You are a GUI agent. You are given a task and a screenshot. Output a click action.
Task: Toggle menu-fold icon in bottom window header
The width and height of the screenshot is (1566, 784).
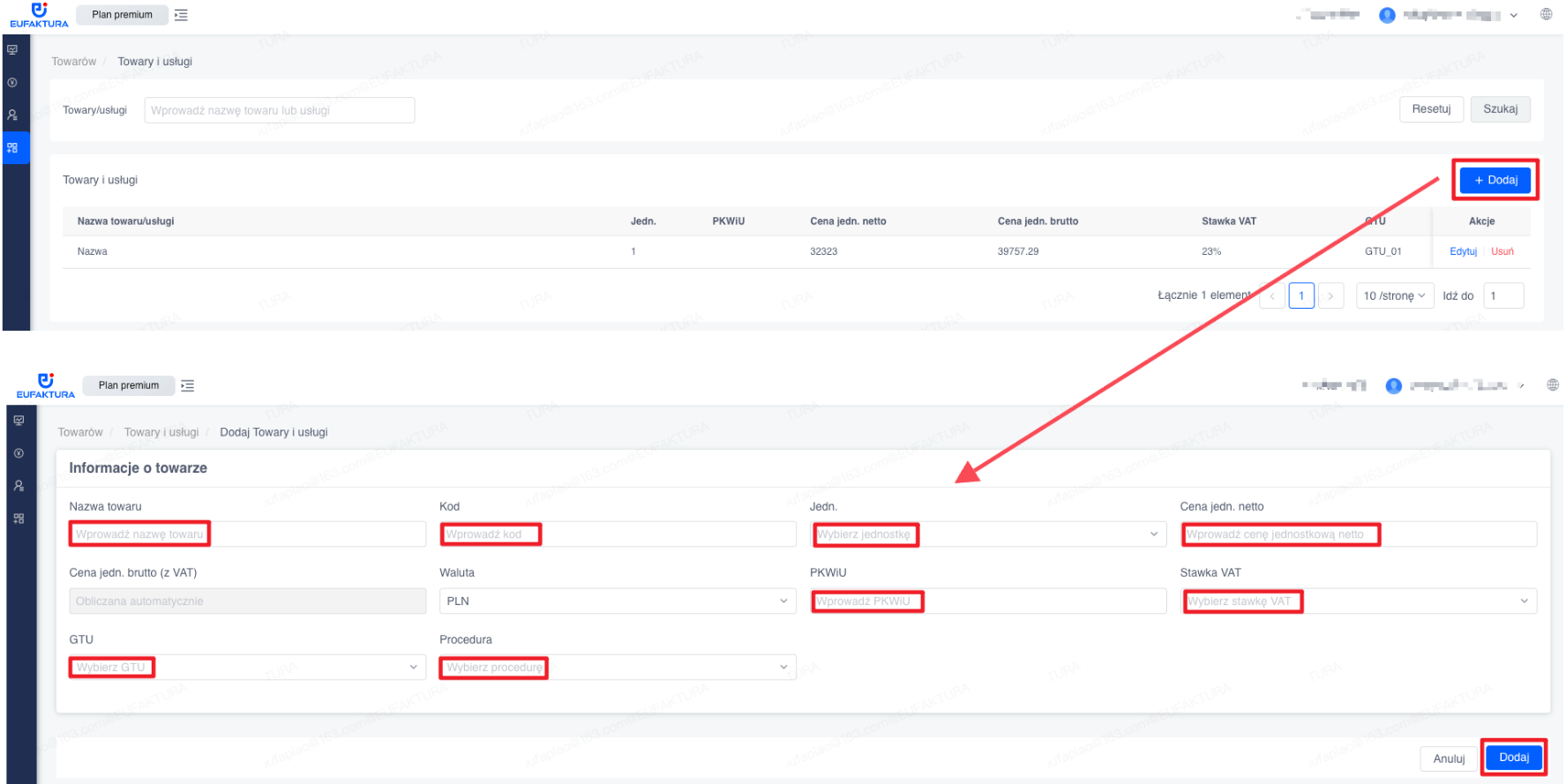(x=187, y=385)
